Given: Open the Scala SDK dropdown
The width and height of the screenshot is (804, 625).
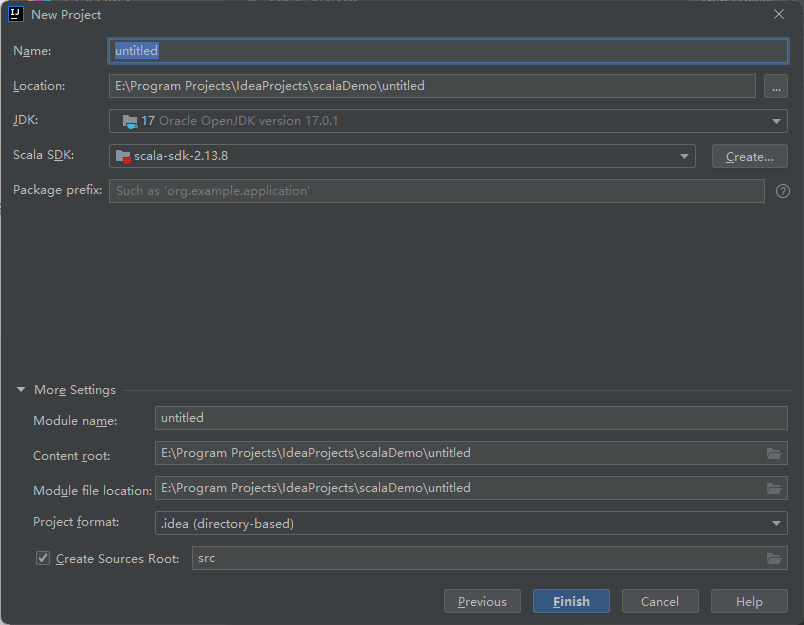Looking at the screenshot, I should coord(684,156).
